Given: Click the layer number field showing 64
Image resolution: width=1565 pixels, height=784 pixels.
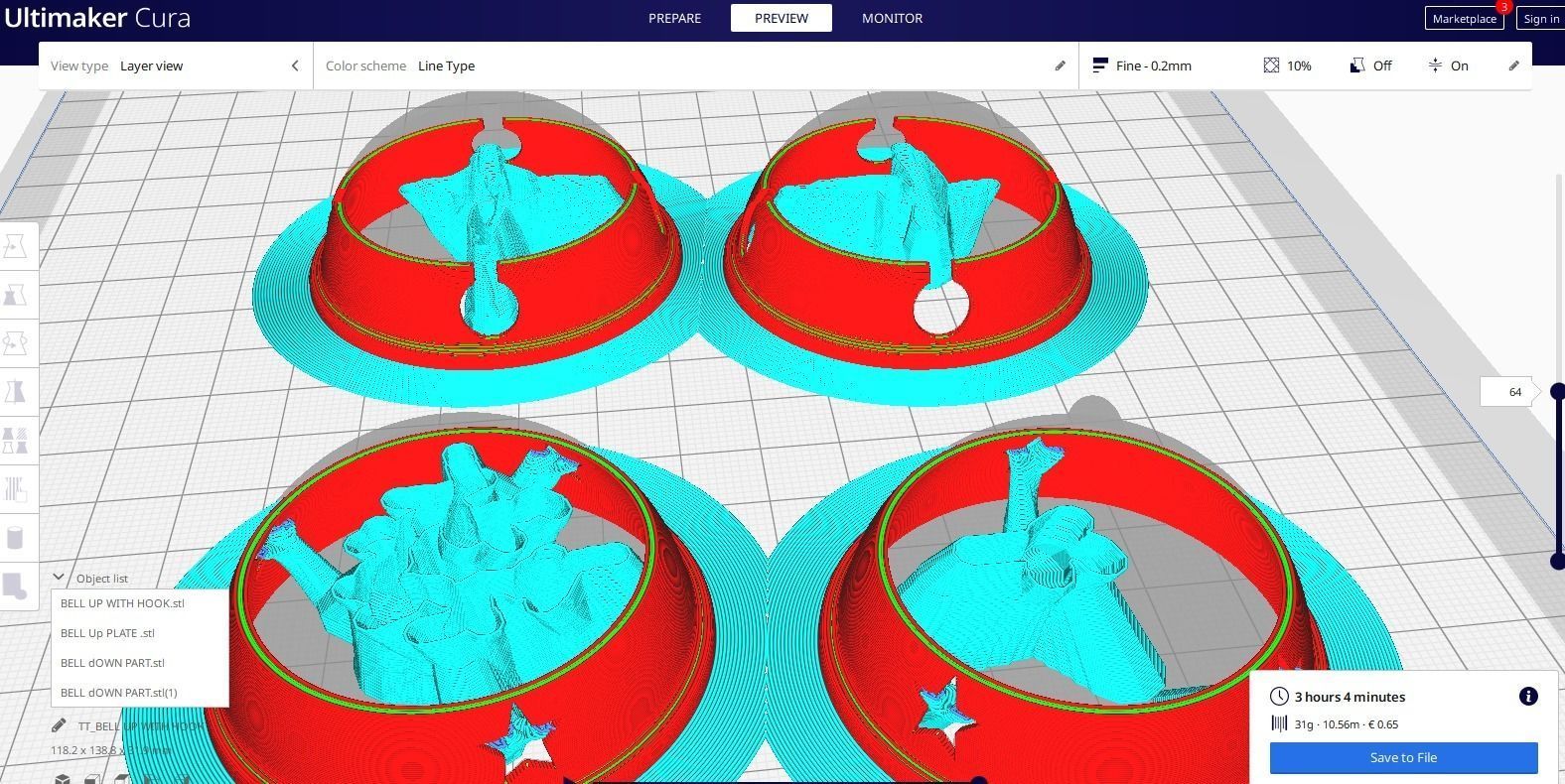Looking at the screenshot, I should [x=1508, y=392].
